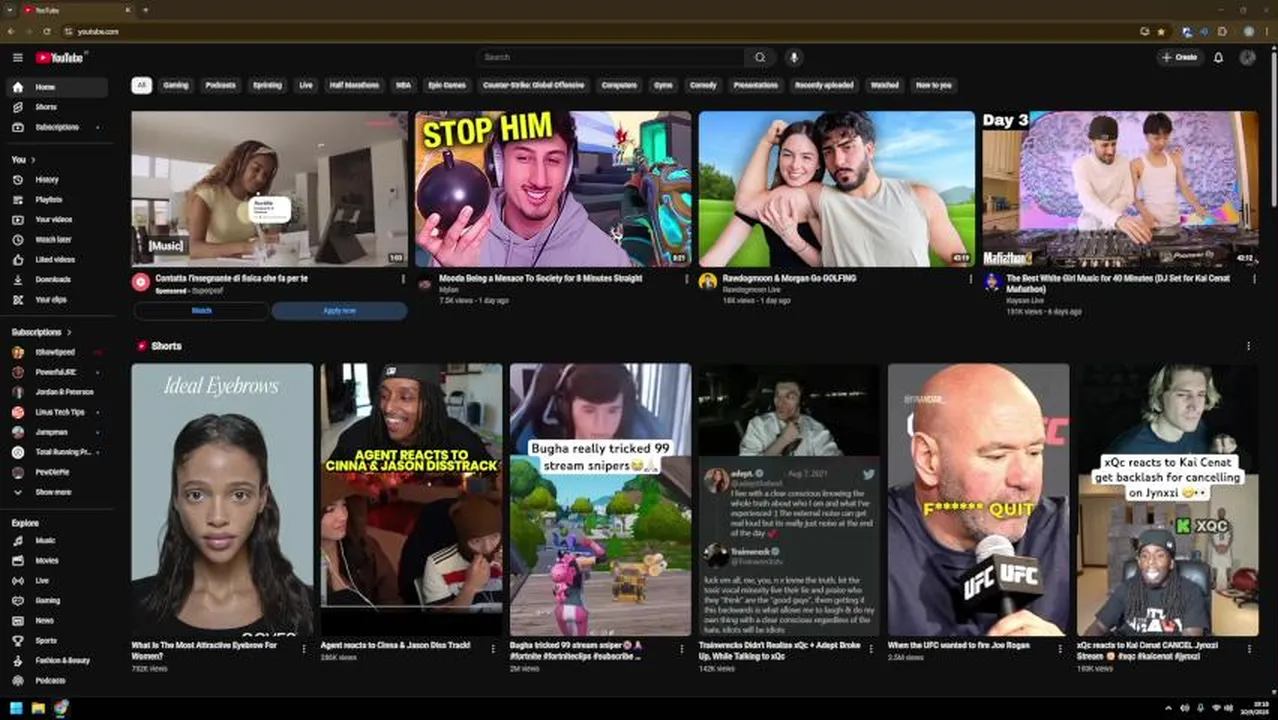Viewport: 1278px width, 720px height.
Task: Open the Bugha stream snipers short
Action: 600,500
